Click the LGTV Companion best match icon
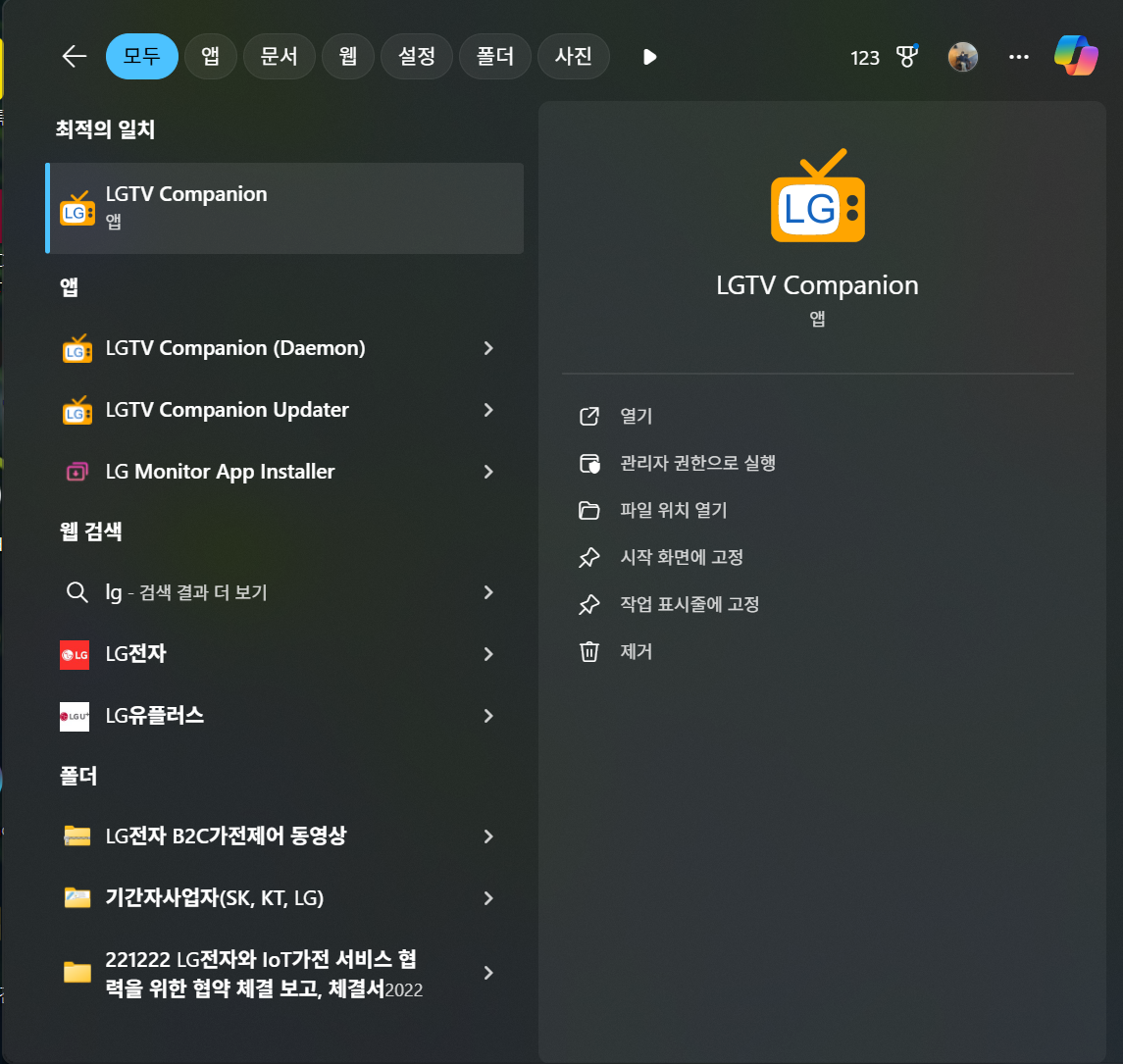 (77, 208)
